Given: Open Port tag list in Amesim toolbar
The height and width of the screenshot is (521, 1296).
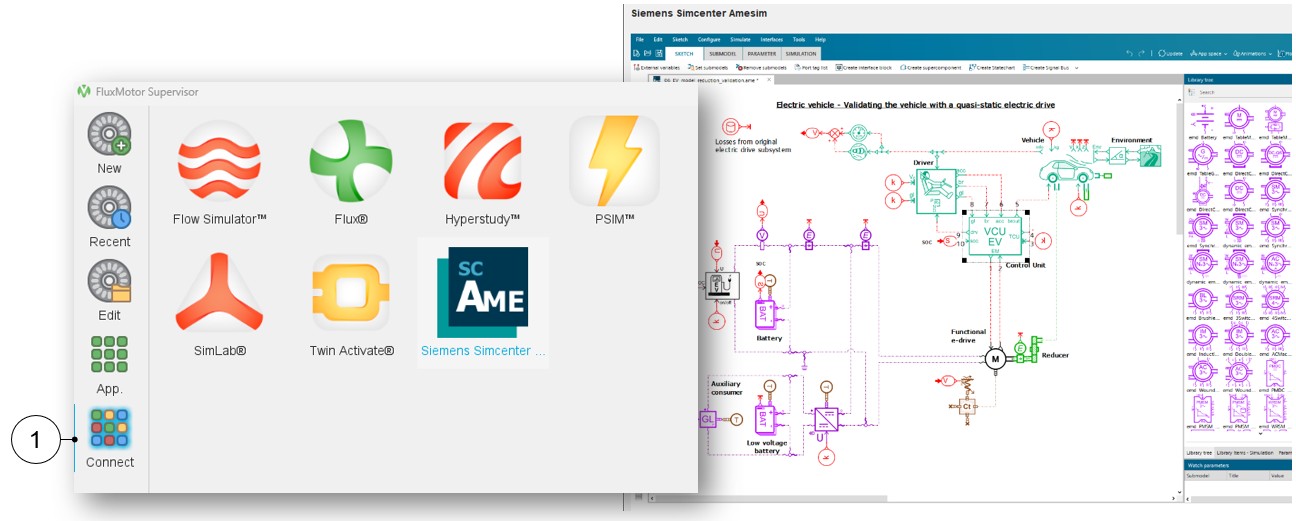Looking at the screenshot, I should (x=812, y=67).
